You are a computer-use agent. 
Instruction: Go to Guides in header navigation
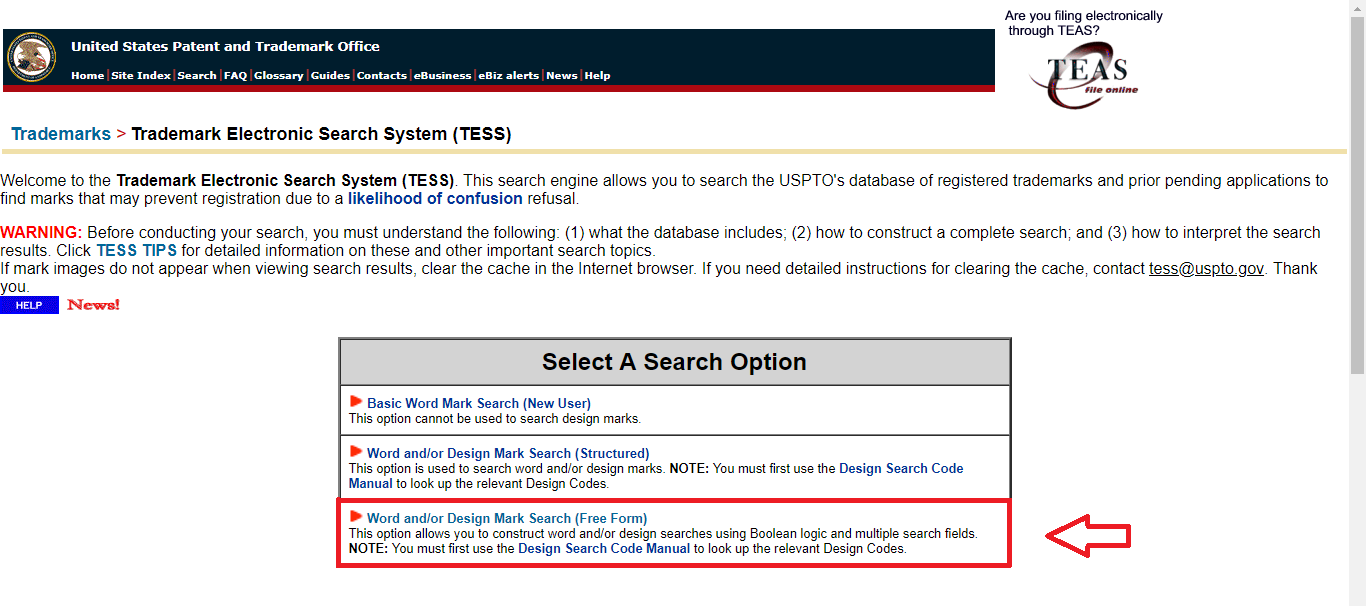tap(330, 76)
